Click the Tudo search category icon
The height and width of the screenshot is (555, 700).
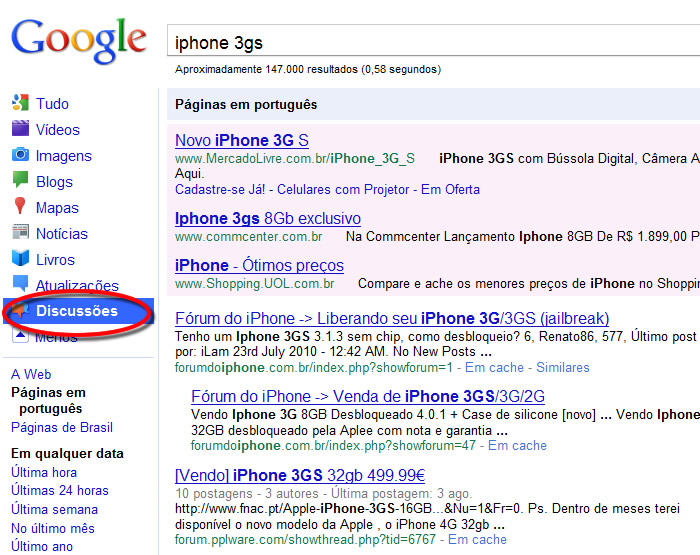click(x=20, y=103)
